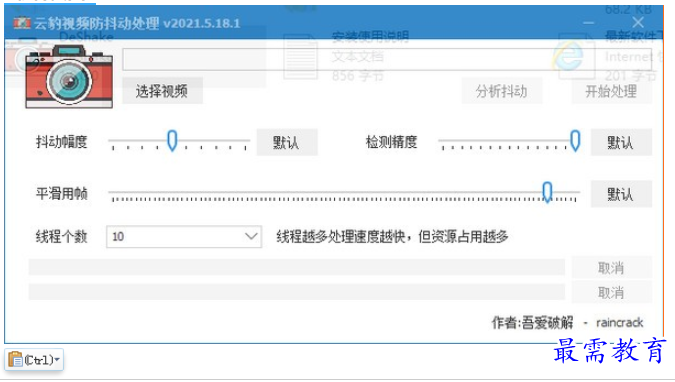Reset 平滑用帧 with its 默认 button
675x382 pixels.
(x=621, y=194)
